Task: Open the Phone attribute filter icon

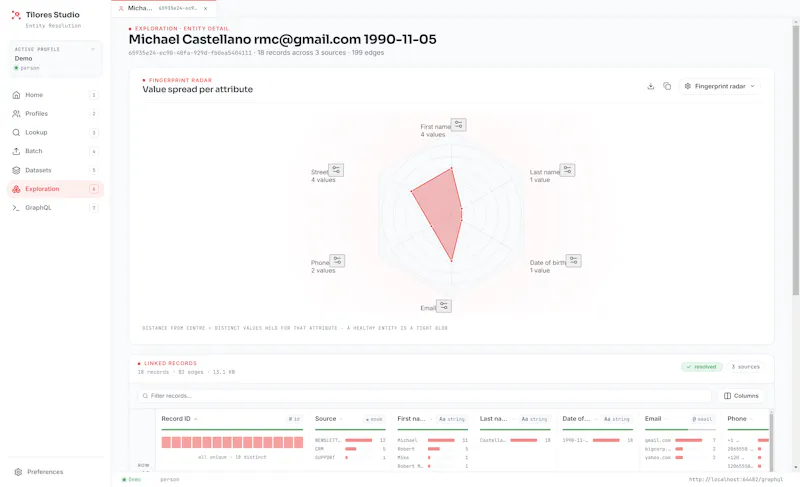Action: tap(337, 261)
